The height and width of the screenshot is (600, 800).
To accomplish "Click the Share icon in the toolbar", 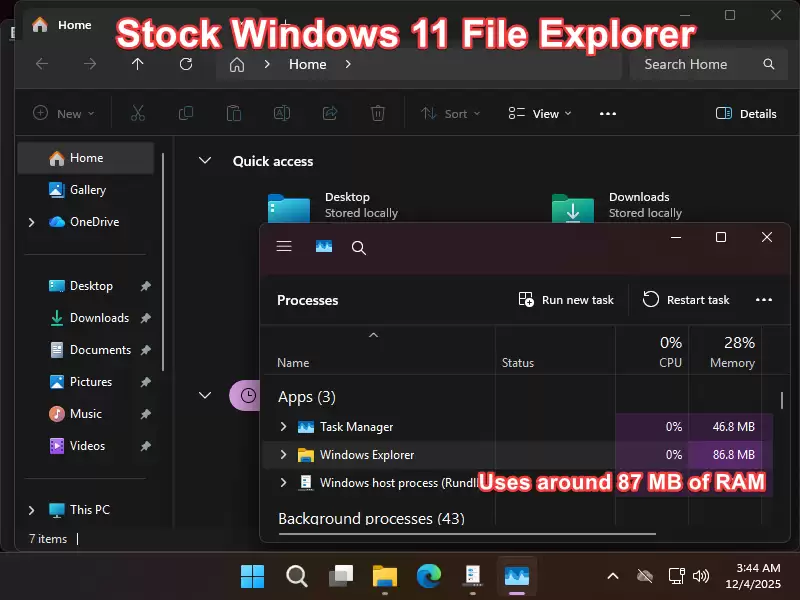I will click(329, 113).
